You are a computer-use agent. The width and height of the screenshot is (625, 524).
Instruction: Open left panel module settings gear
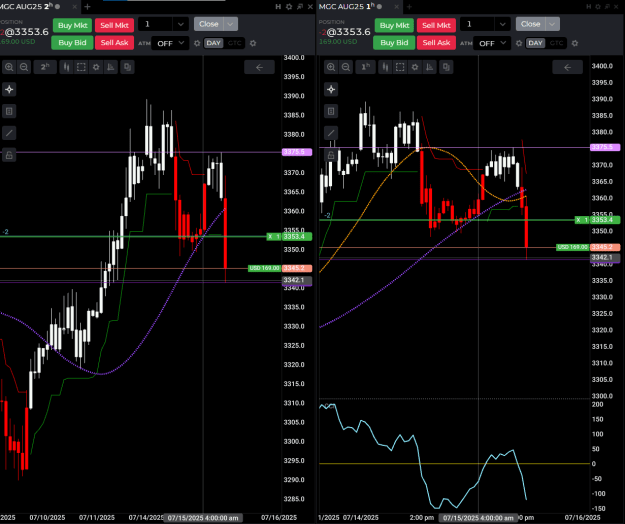[x=289, y=6]
